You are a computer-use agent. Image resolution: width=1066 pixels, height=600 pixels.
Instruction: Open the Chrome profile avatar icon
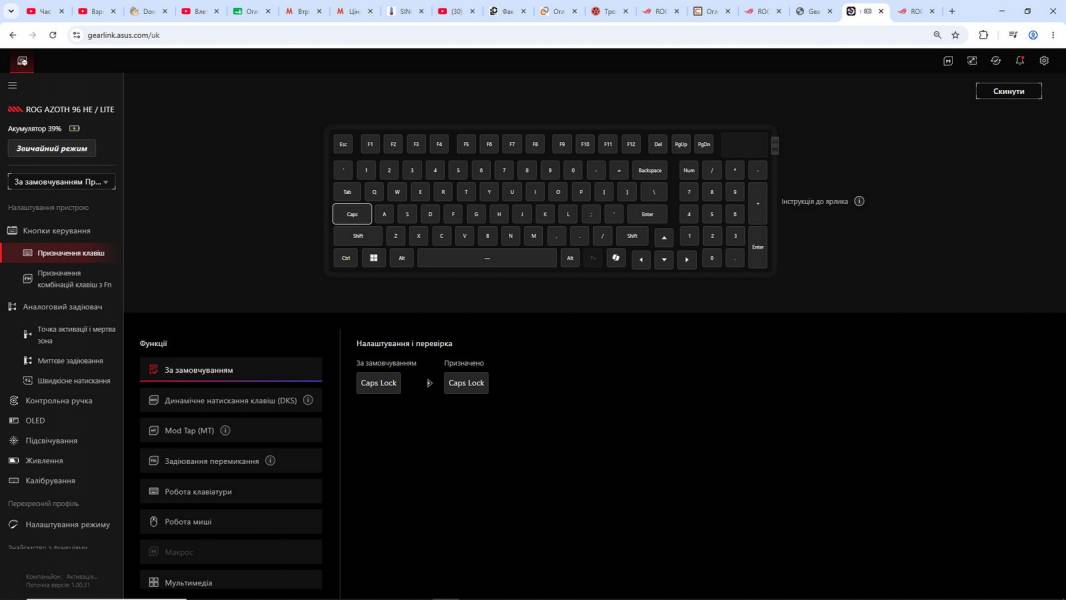click(1033, 35)
